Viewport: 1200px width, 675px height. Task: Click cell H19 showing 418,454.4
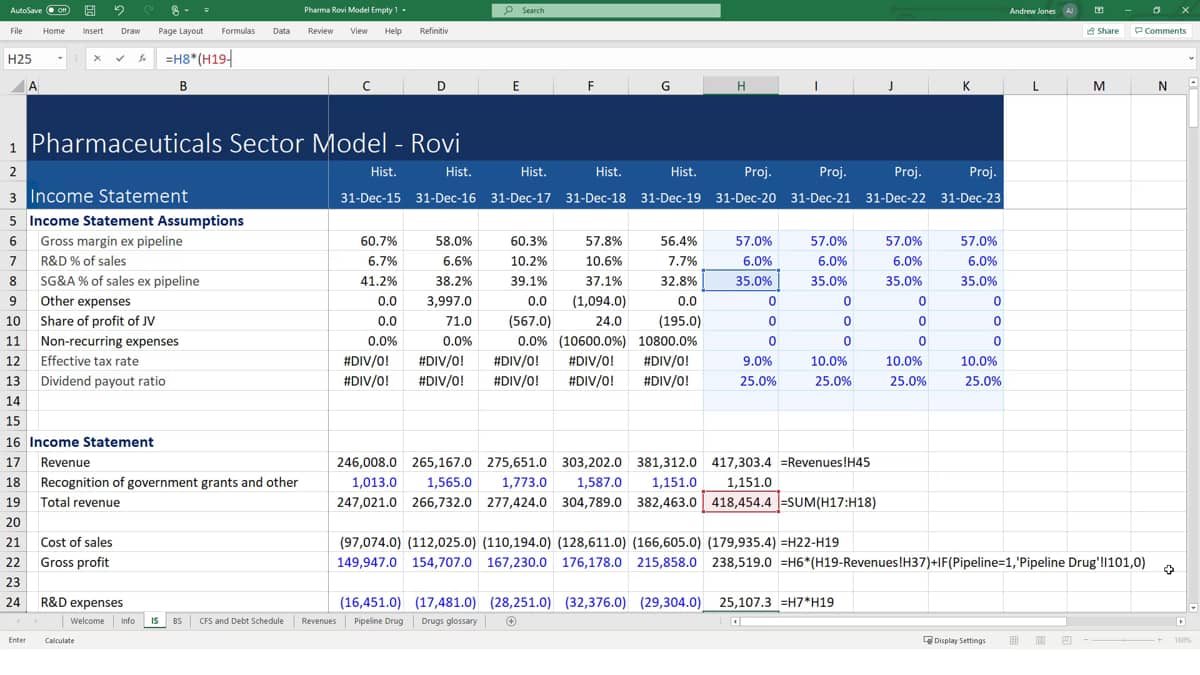coord(741,502)
